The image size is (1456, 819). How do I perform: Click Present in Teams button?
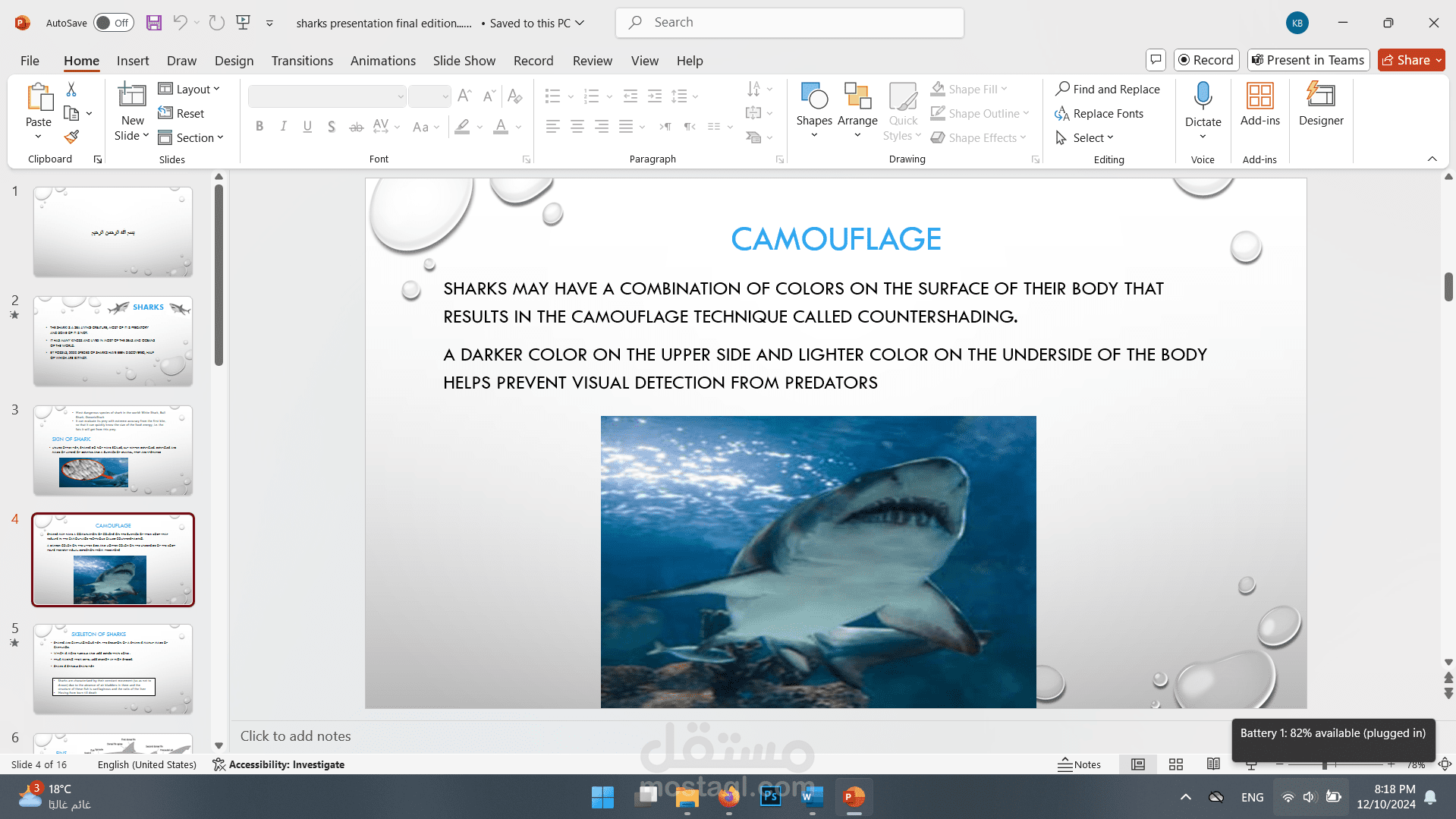pos(1308,60)
